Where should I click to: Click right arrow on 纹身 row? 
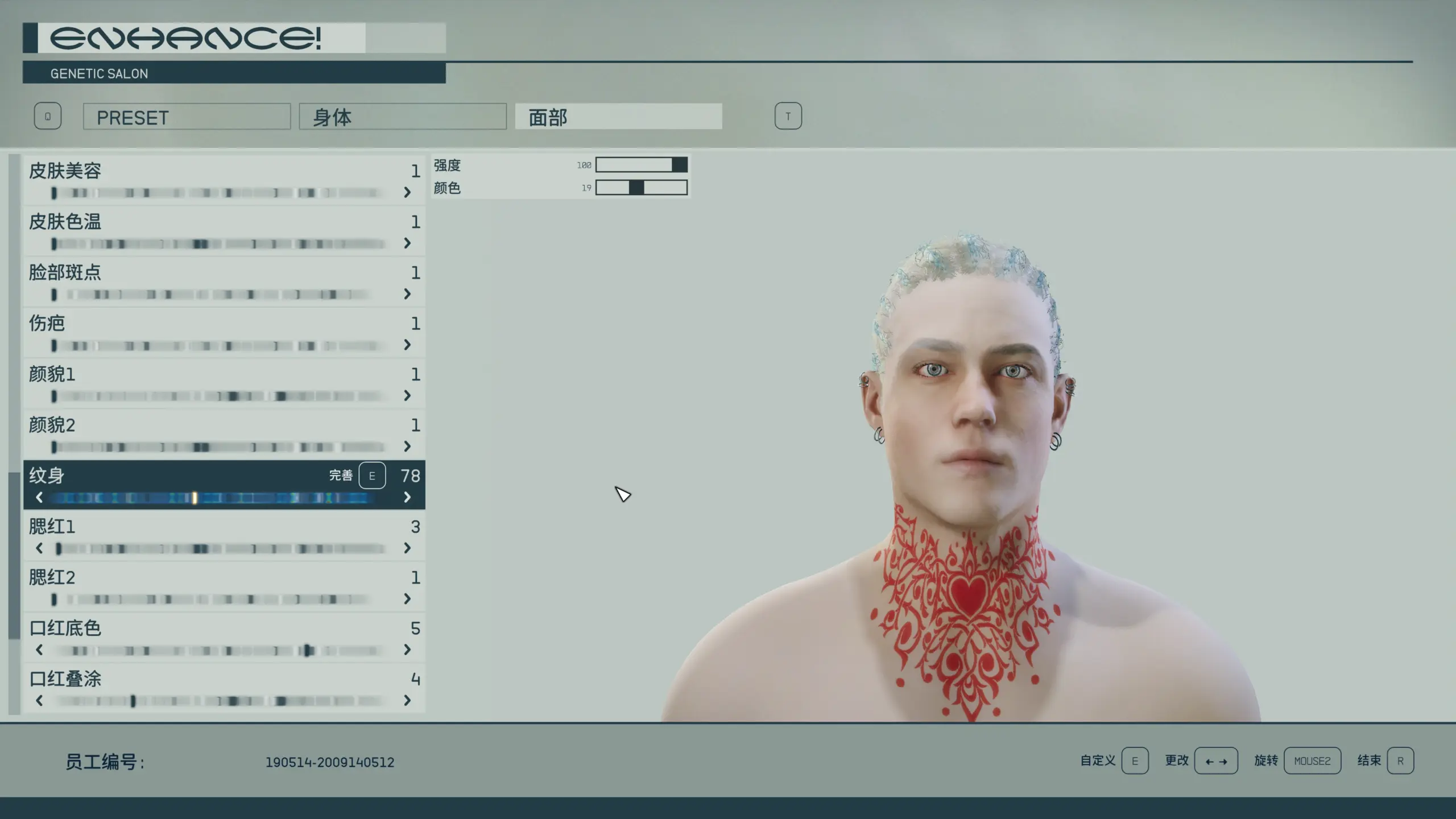pyautogui.click(x=407, y=498)
